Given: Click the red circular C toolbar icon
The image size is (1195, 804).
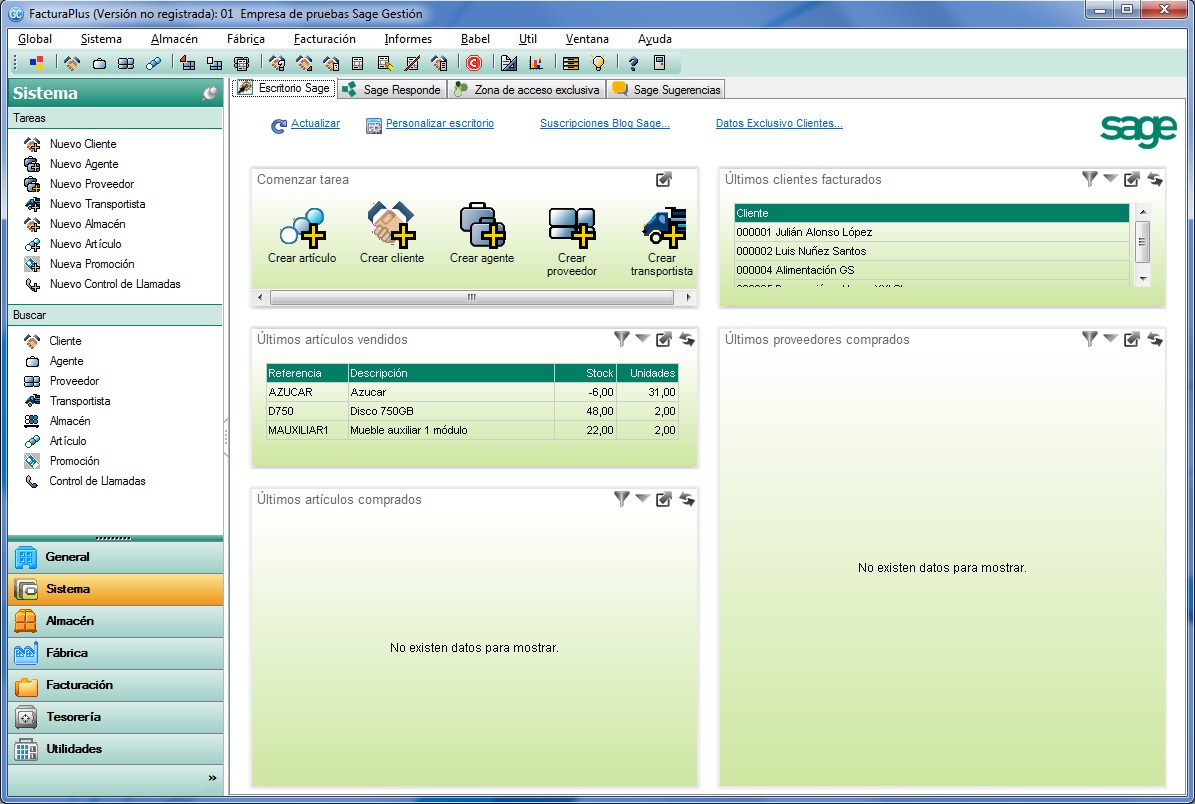Looking at the screenshot, I should [474, 62].
